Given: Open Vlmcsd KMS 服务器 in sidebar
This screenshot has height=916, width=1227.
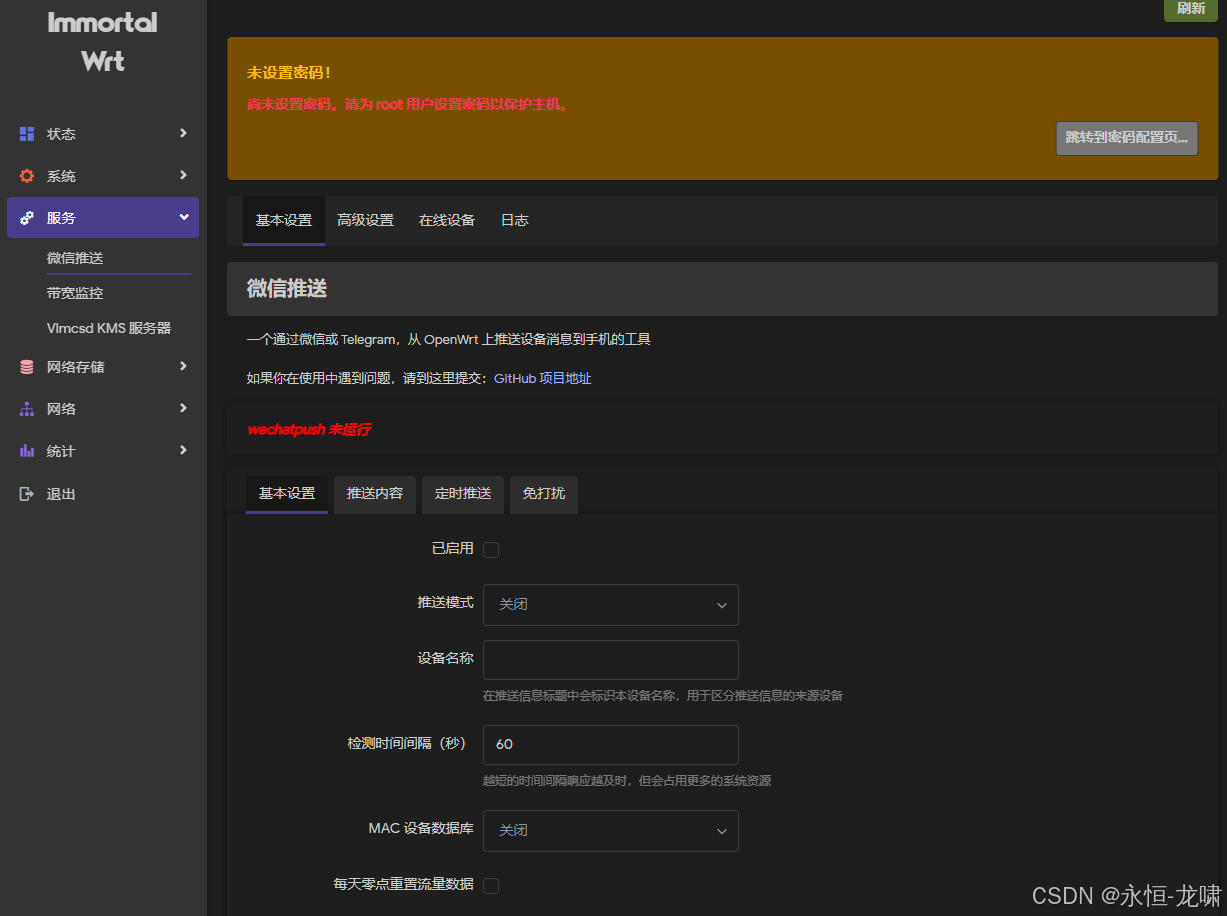Looking at the screenshot, I should click(x=109, y=328).
